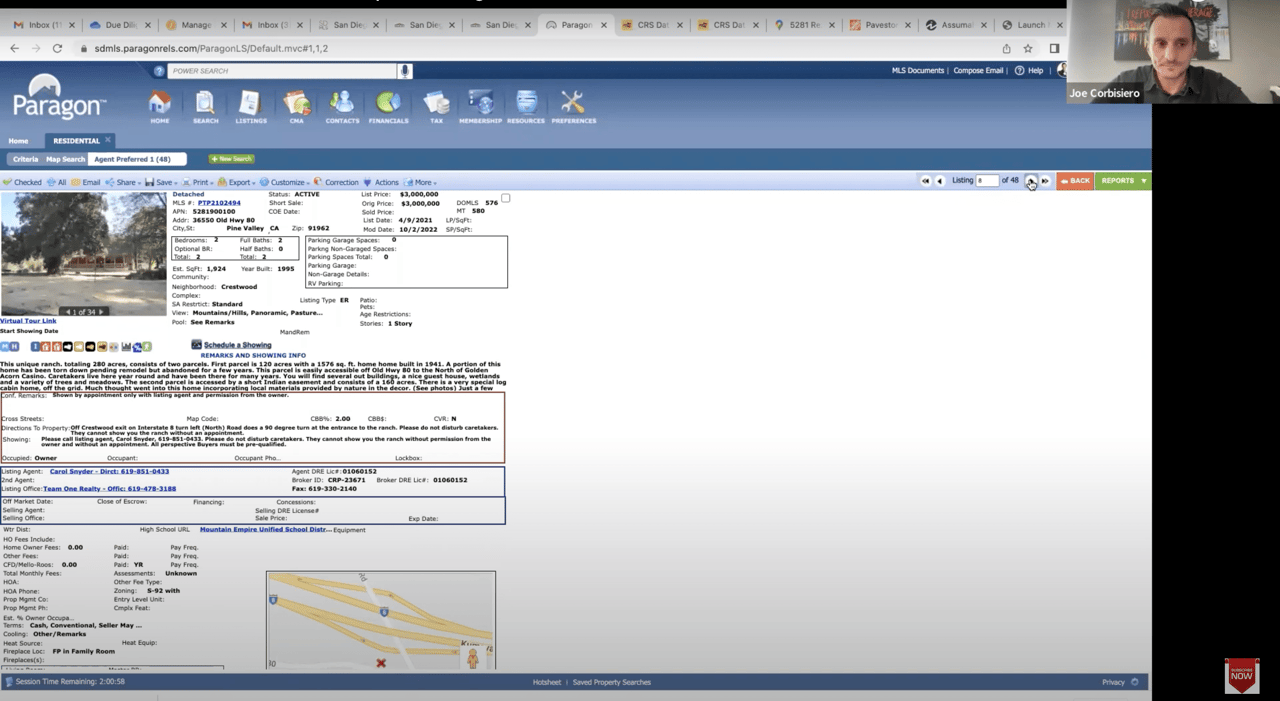Show next photo in listing thumbnail
The width and height of the screenshot is (1280, 701).
(x=101, y=312)
